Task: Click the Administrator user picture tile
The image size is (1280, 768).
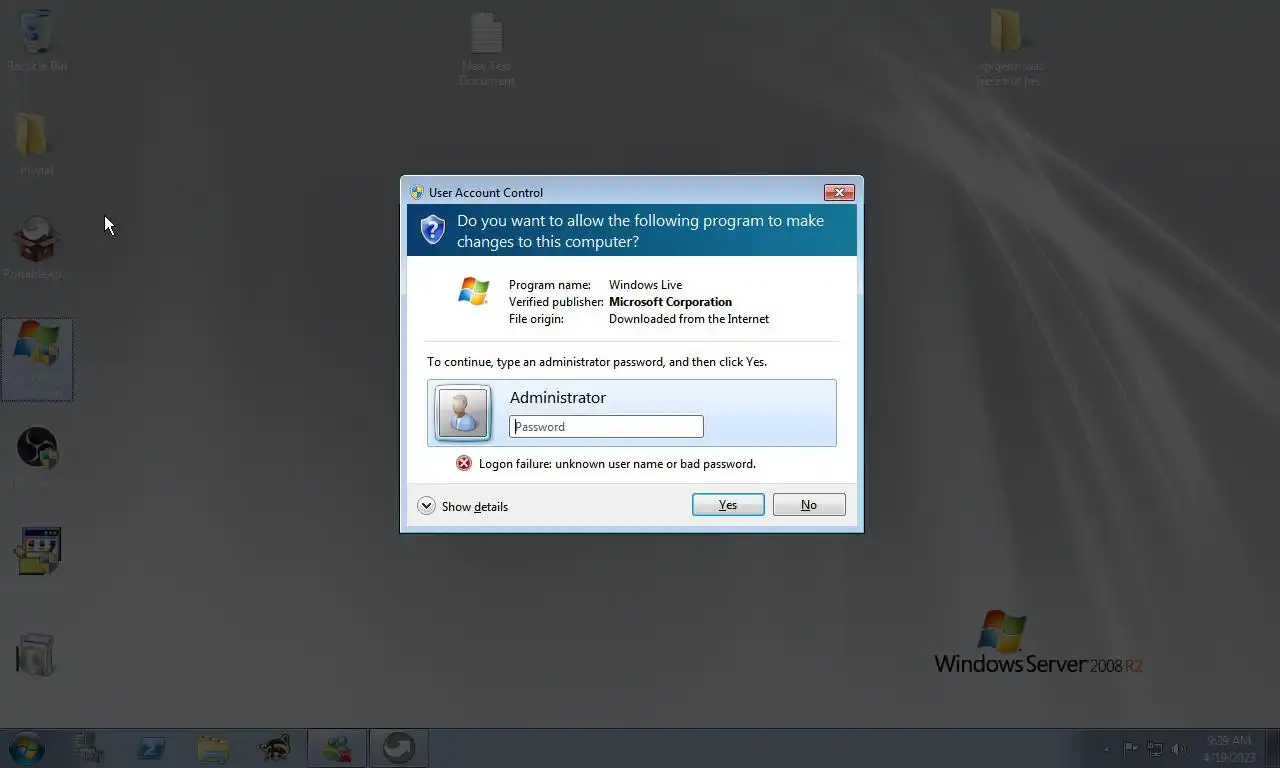Action: (x=463, y=412)
